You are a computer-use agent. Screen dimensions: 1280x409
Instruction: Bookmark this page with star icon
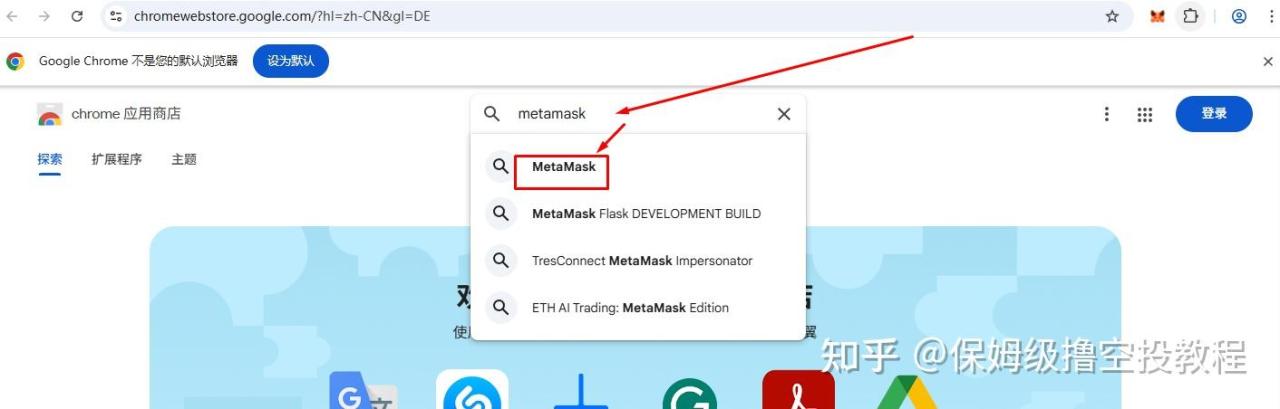coord(1112,16)
